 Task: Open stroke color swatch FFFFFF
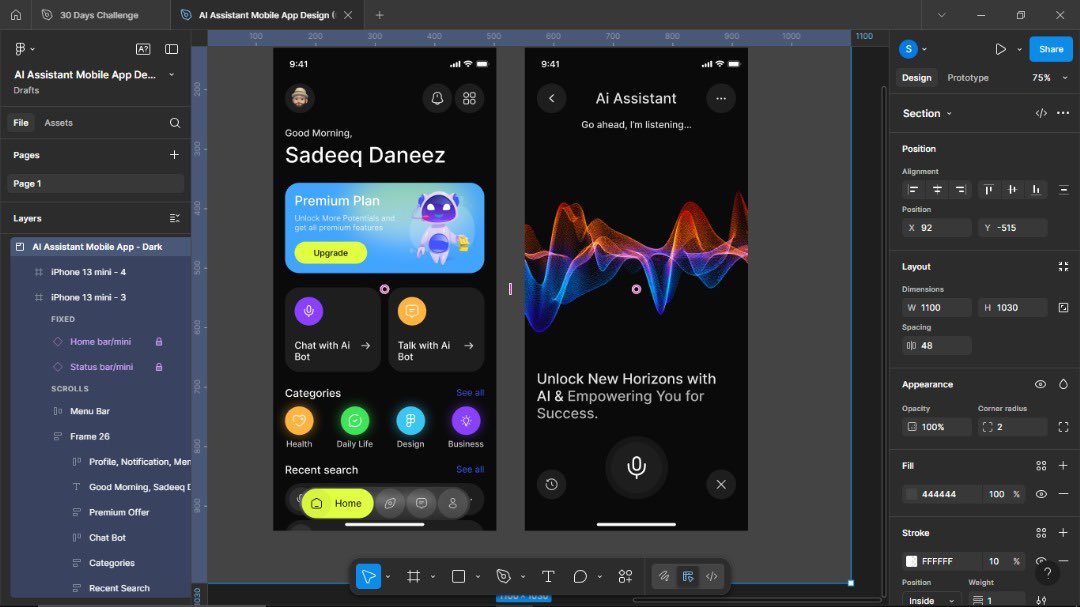click(911, 562)
